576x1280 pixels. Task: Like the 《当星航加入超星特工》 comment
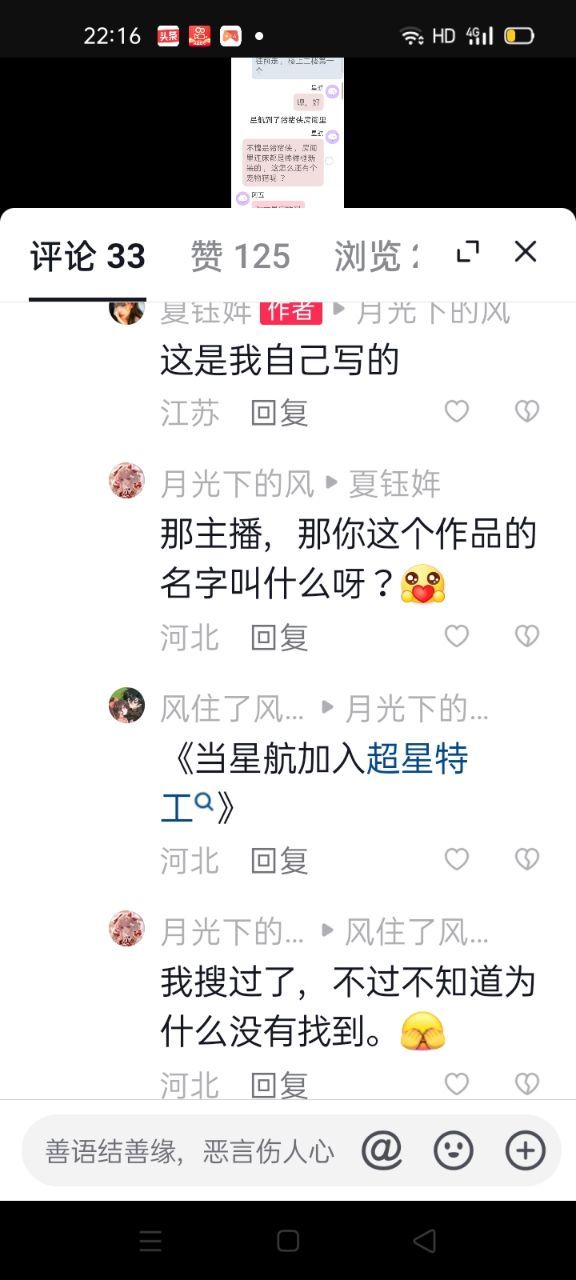pyautogui.click(x=457, y=859)
